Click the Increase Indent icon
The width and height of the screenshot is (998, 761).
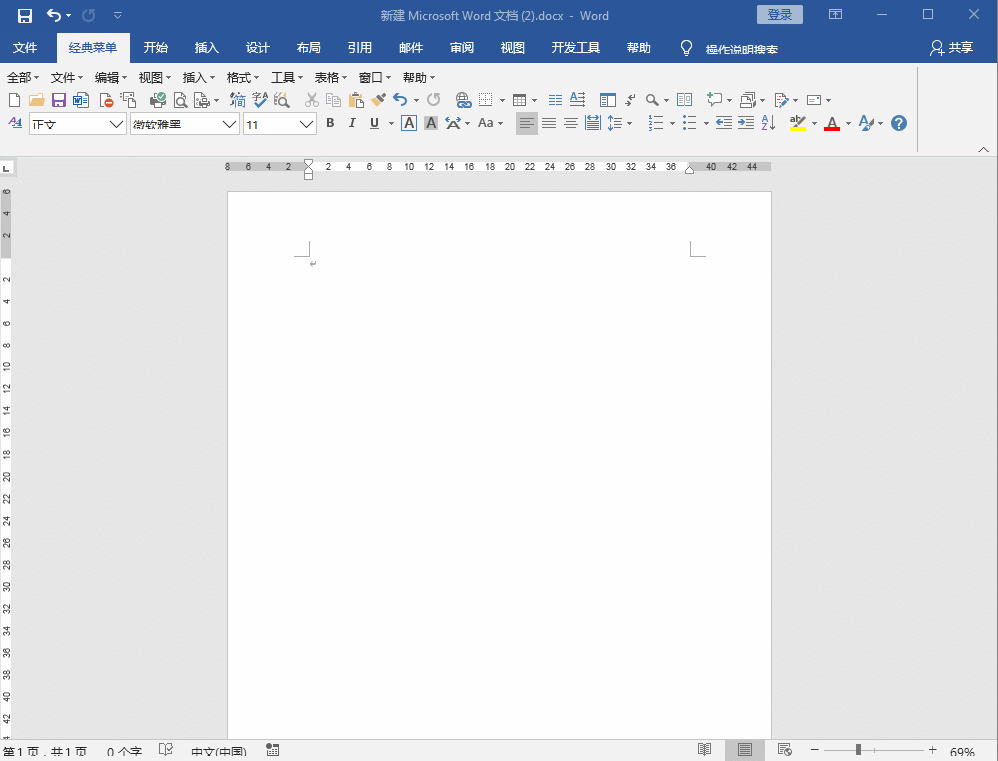[746, 123]
